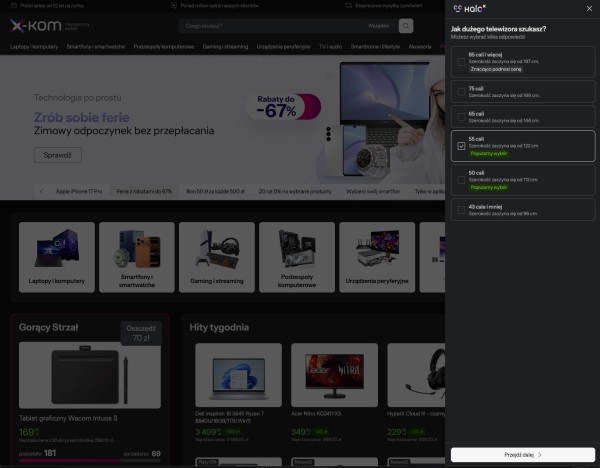Tick the '65 cali' checkbox

(461, 117)
